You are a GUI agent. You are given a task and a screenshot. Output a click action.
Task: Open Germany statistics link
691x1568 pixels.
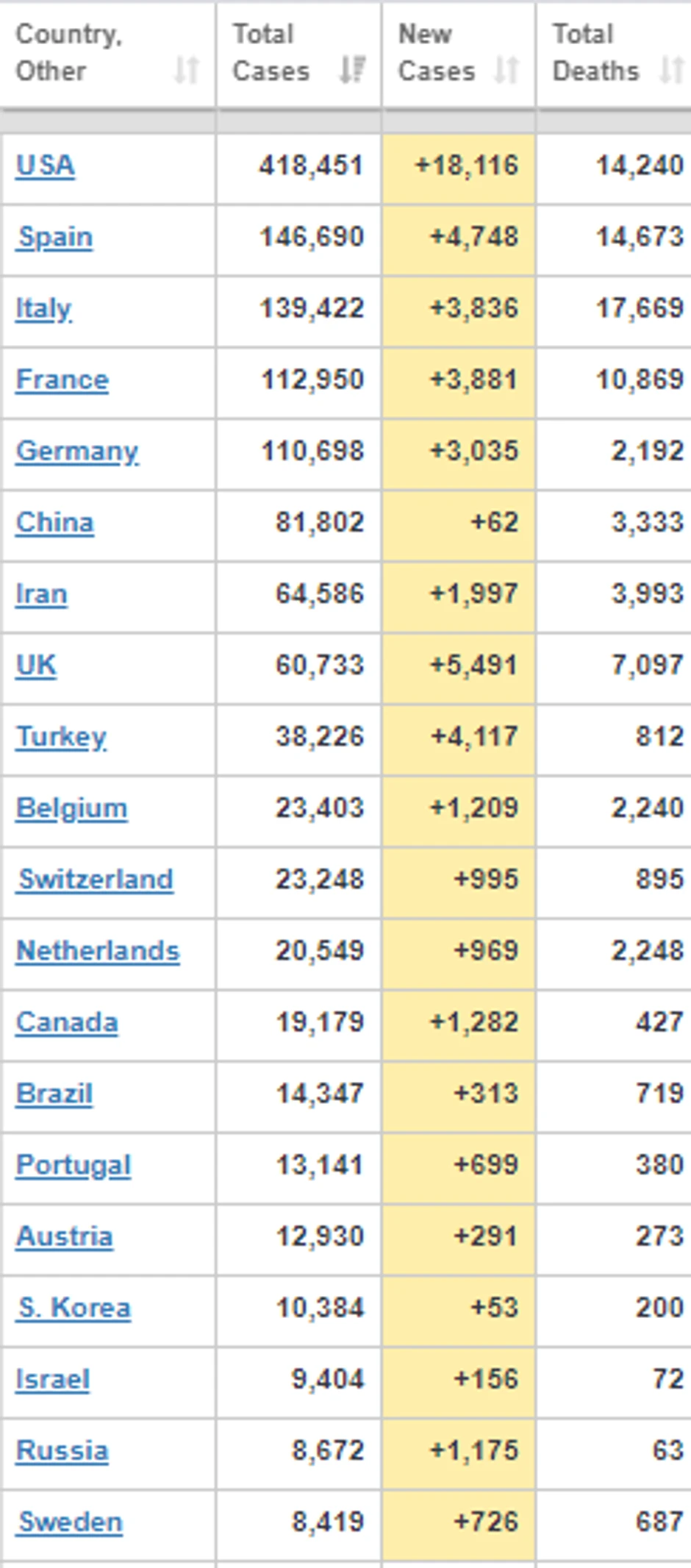click(x=77, y=451)
